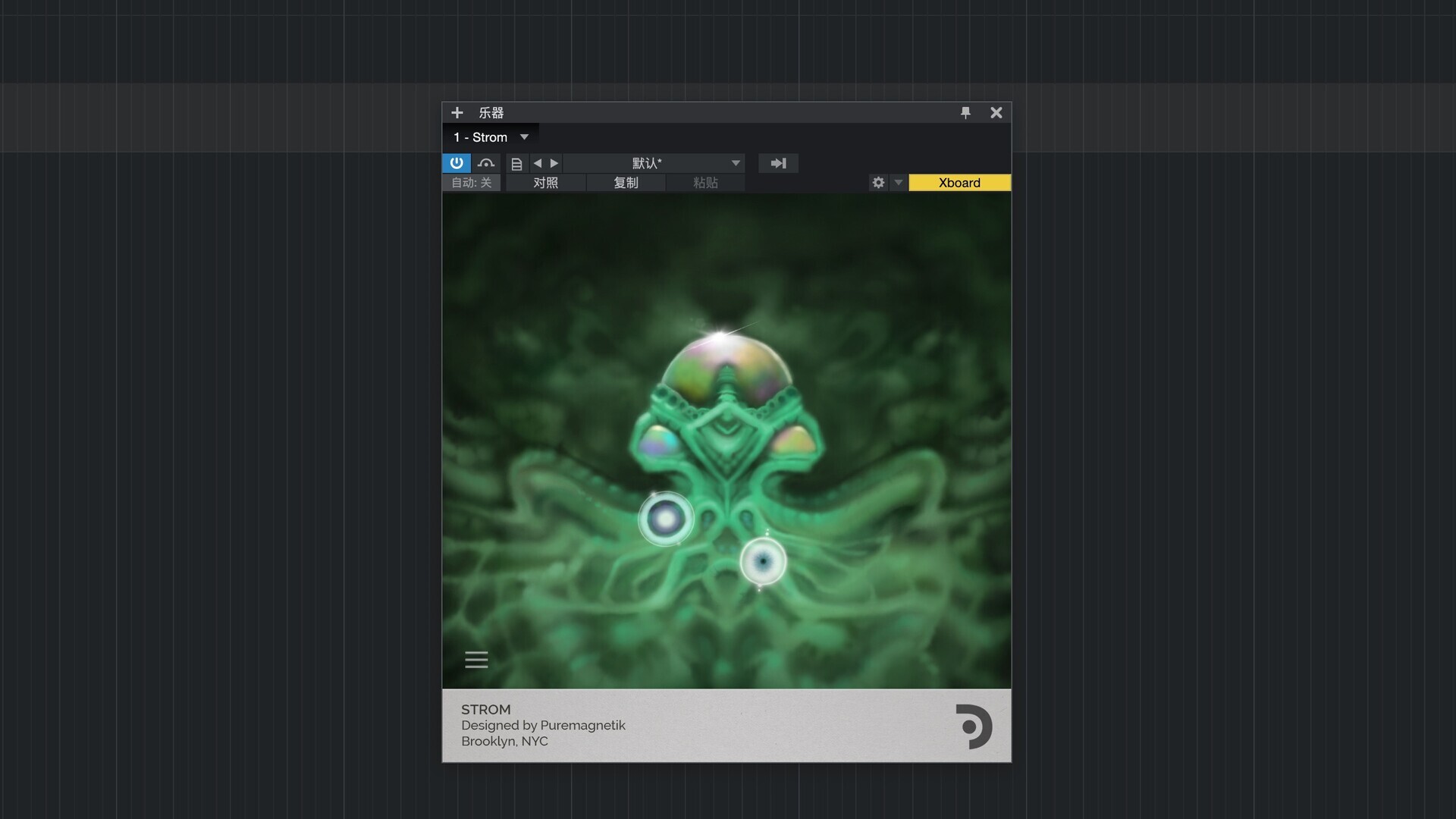
Task: Click the yellow Xboard field
Action: click(x=959, y=183)
